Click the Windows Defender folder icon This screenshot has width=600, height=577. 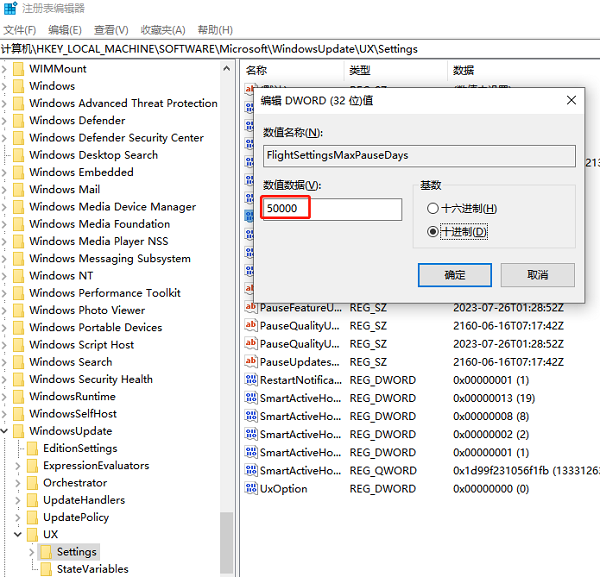tap(18, 121)
